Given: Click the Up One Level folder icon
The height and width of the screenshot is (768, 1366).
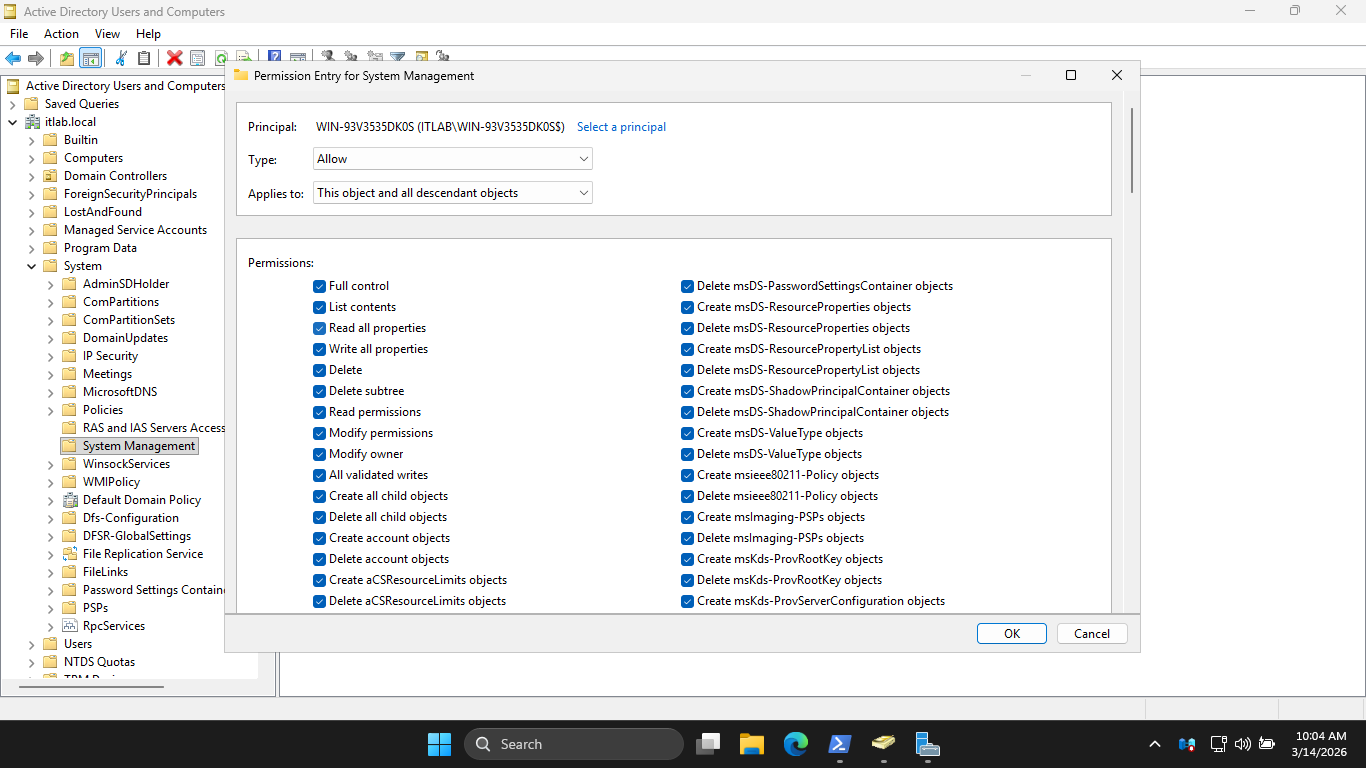Looking at the screenshot, I should 67,58.
